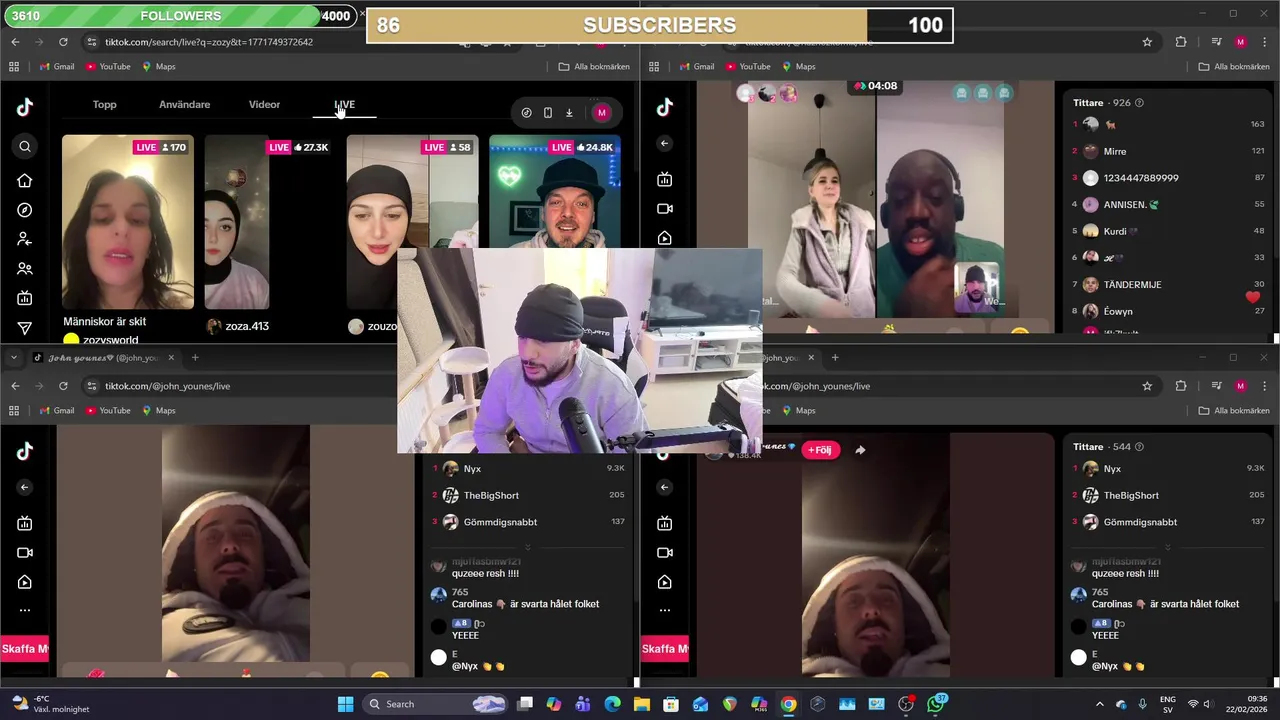Open Alla bokmärken folder in top-left window
The height and width of the screenshot is (720, 1280).
point(594,67)
